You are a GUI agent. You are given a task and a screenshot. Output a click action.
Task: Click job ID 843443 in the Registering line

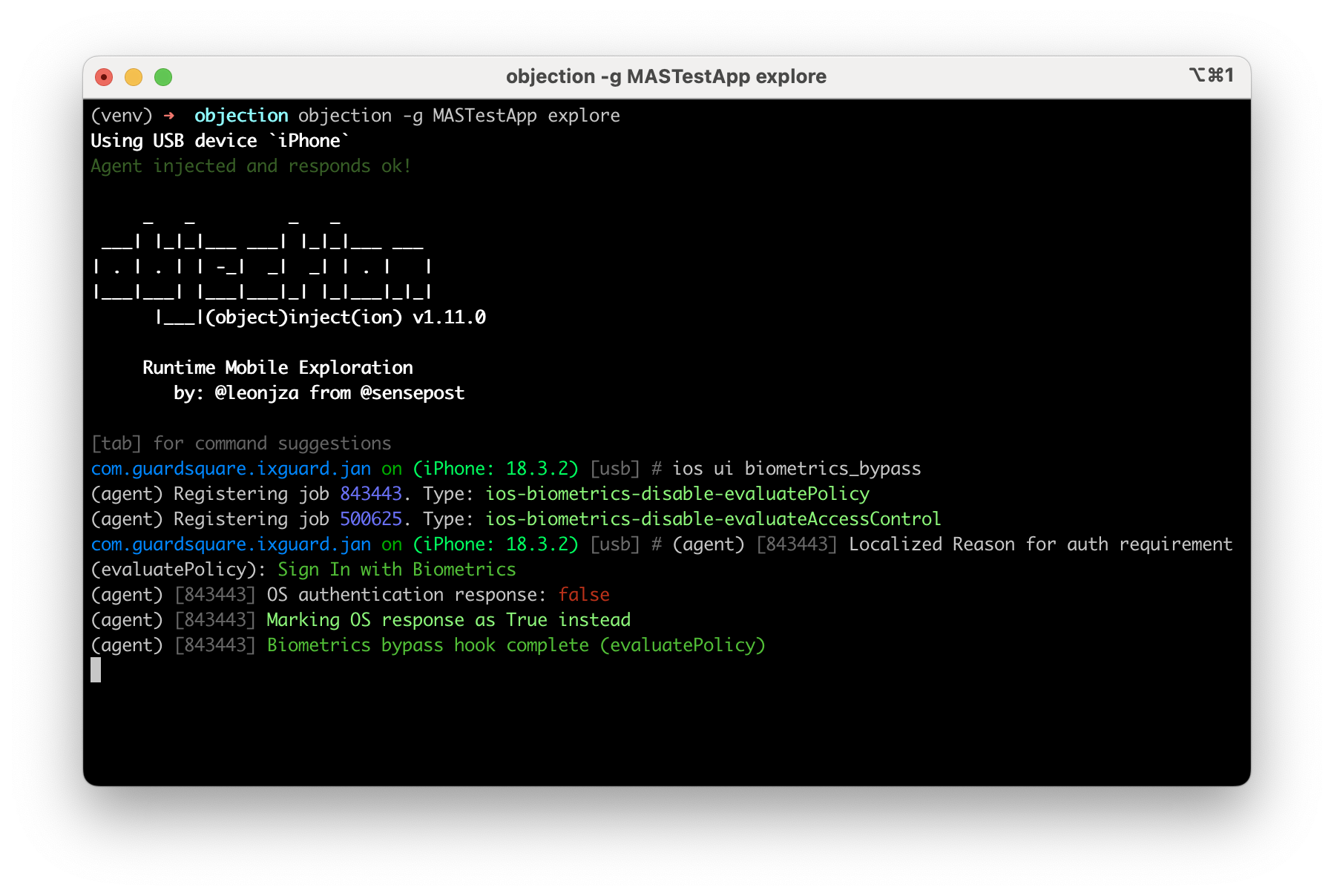(x=370, y=494)
